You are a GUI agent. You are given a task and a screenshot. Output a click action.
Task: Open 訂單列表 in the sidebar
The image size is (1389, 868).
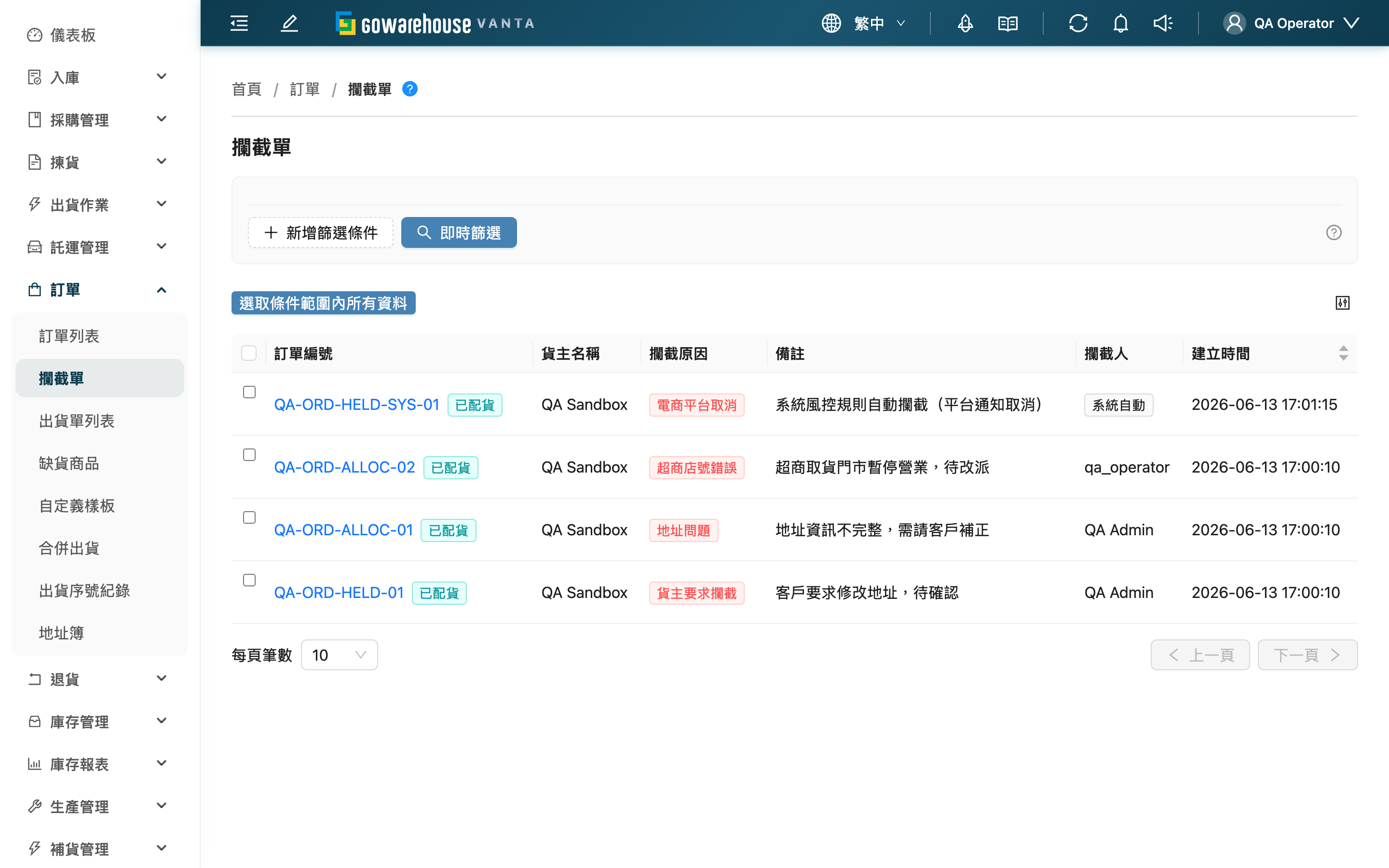click(100, 336)
